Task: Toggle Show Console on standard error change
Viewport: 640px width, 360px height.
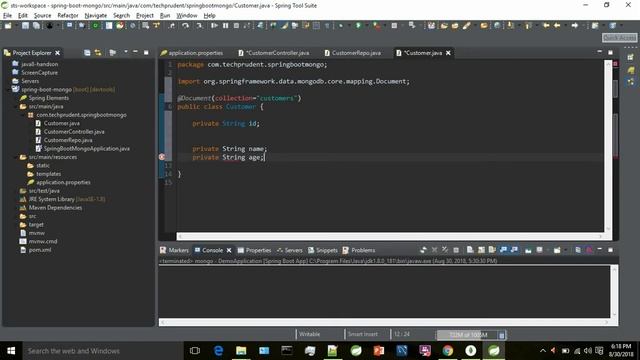Action: pyautogui.click(x=514, y=250)
